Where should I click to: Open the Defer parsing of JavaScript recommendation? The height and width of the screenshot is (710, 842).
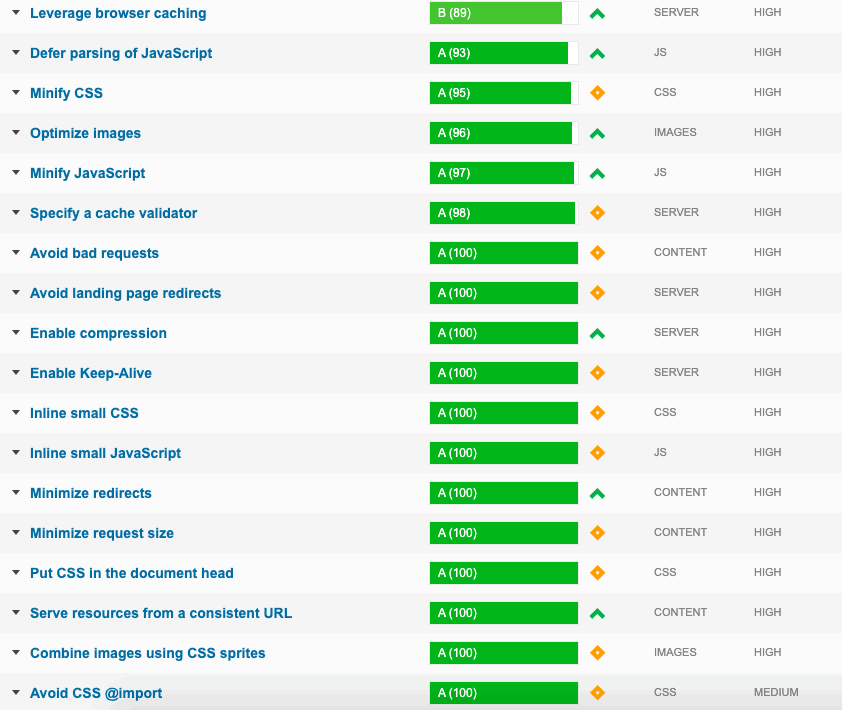pos(121,53)
